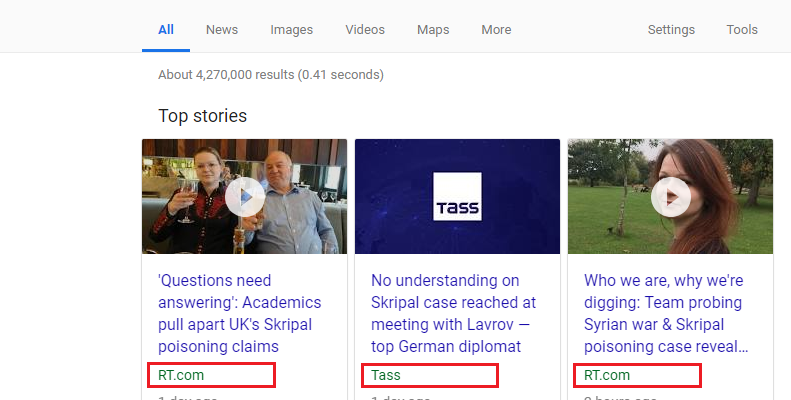This screenshot has height=400, width=791.
Task: Play the video on the red-haired woman story
Action: coord(671,197)
